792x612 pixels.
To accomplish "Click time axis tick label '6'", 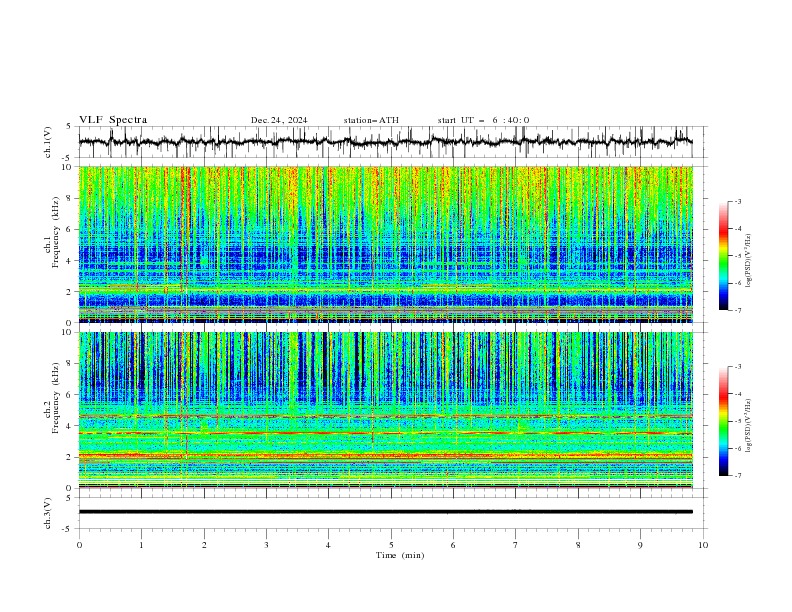I will pyautogui.click(x=453, y=545).
